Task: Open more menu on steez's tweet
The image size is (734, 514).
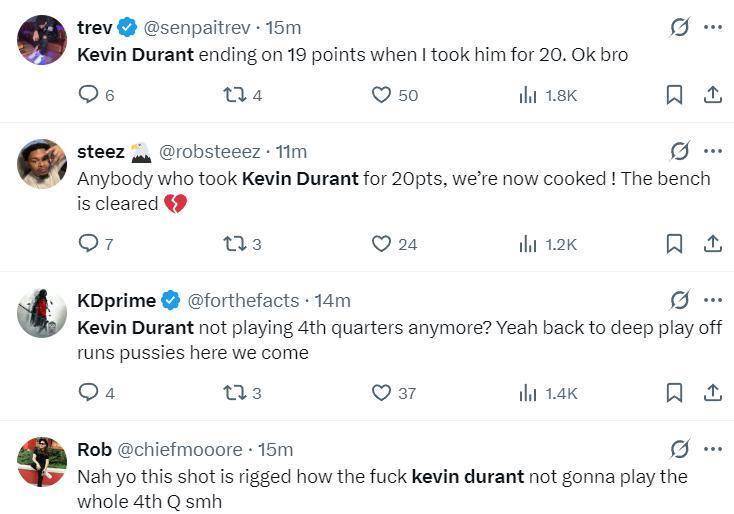Action: point(712,152)
